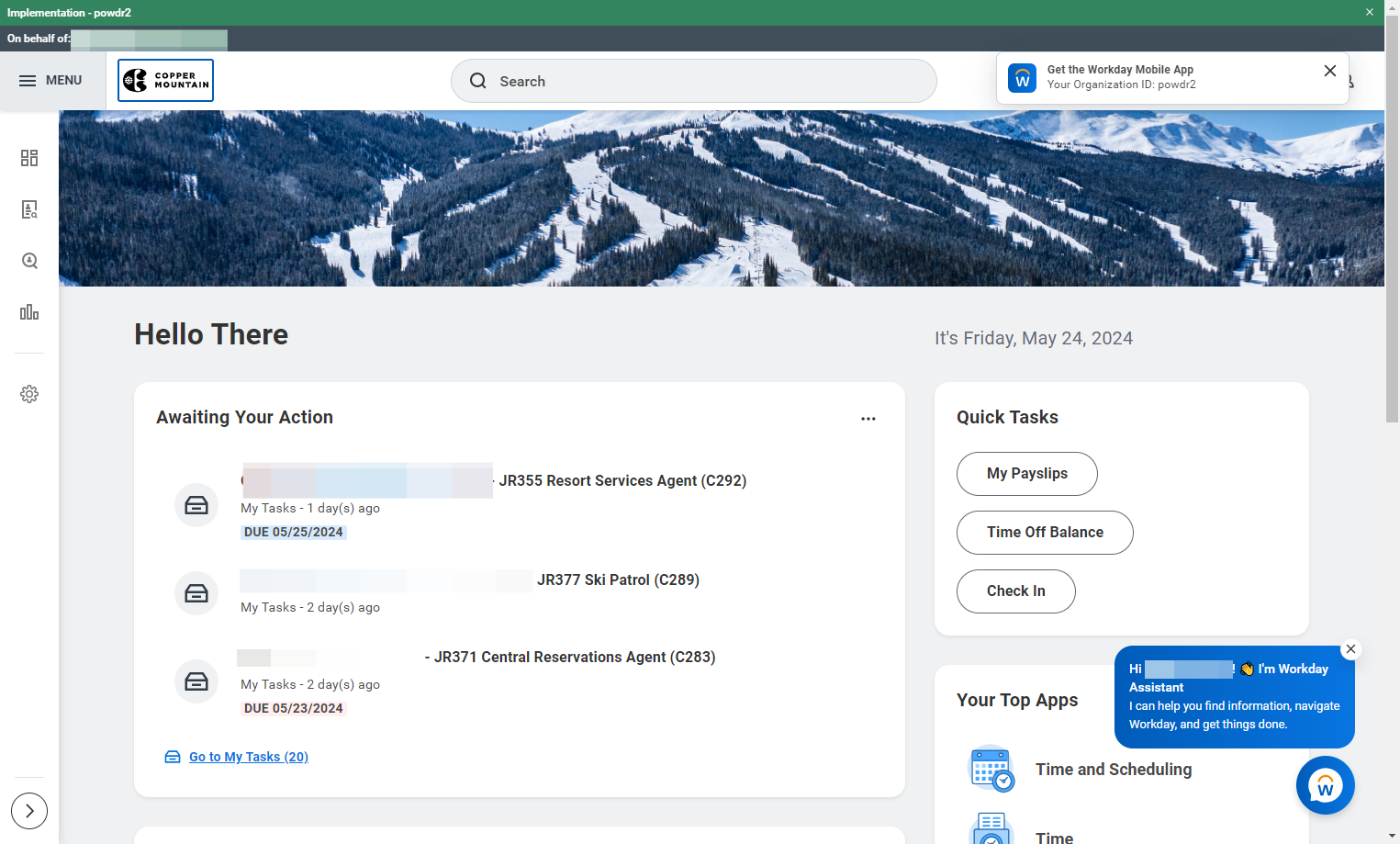1400x844 pixels.
Task: Click inbox icon for JR371 Central Reservations task
Action: [196, 681]
